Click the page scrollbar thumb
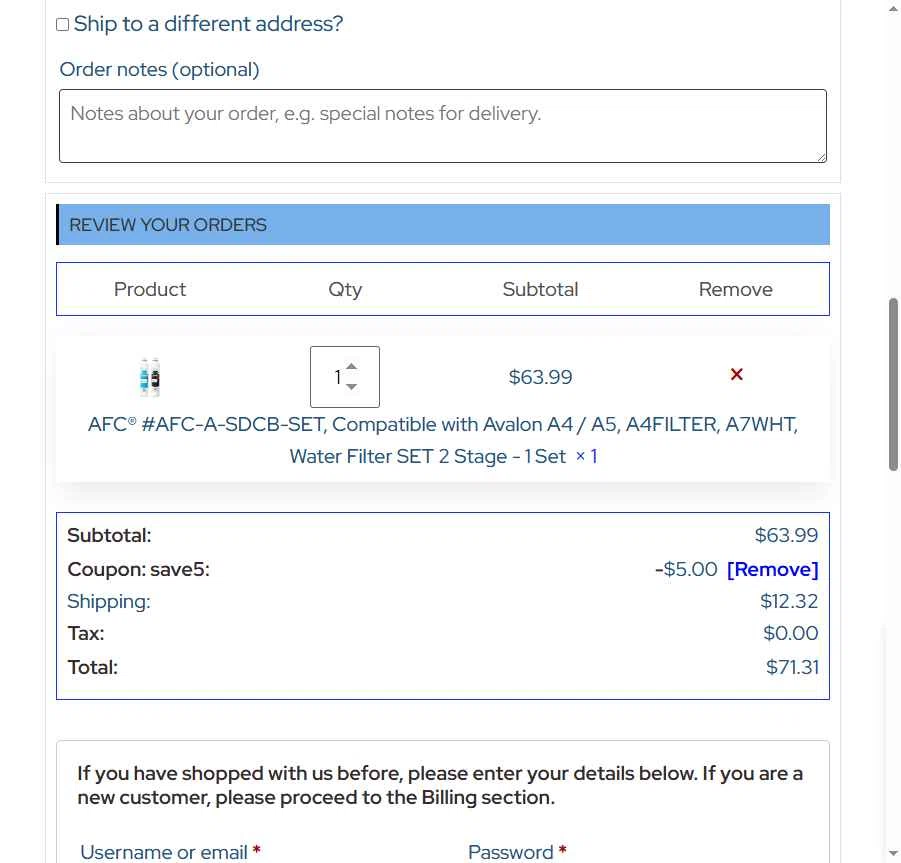901x863 pixels. (894, 384)
